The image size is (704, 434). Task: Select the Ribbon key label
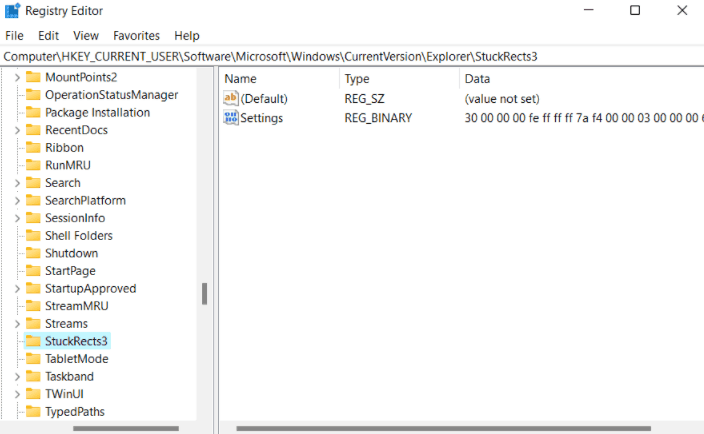pos(64,148)
